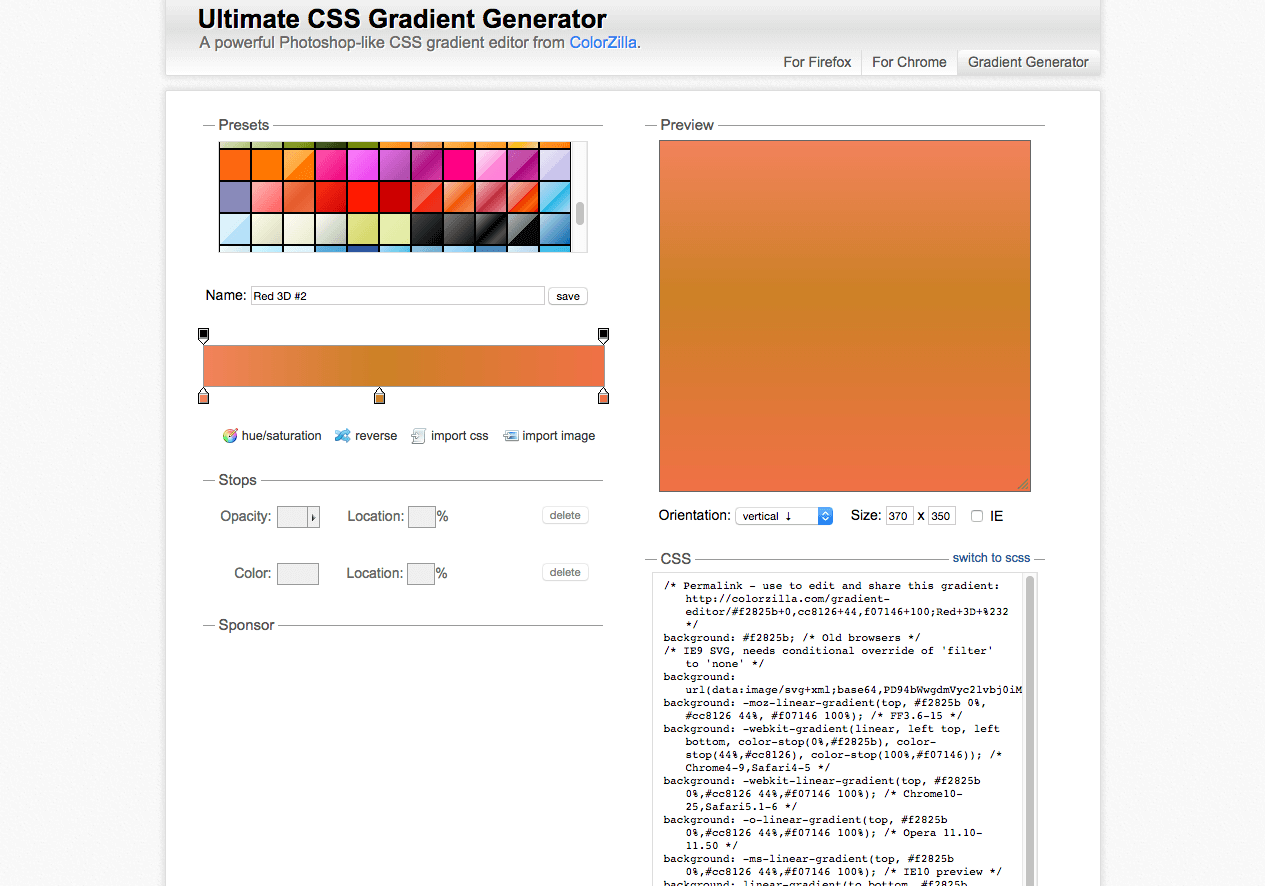The height and width of the screenshot is (886, 1265).
Task: Open the ColorZilla link
Action: coord(602,42)
